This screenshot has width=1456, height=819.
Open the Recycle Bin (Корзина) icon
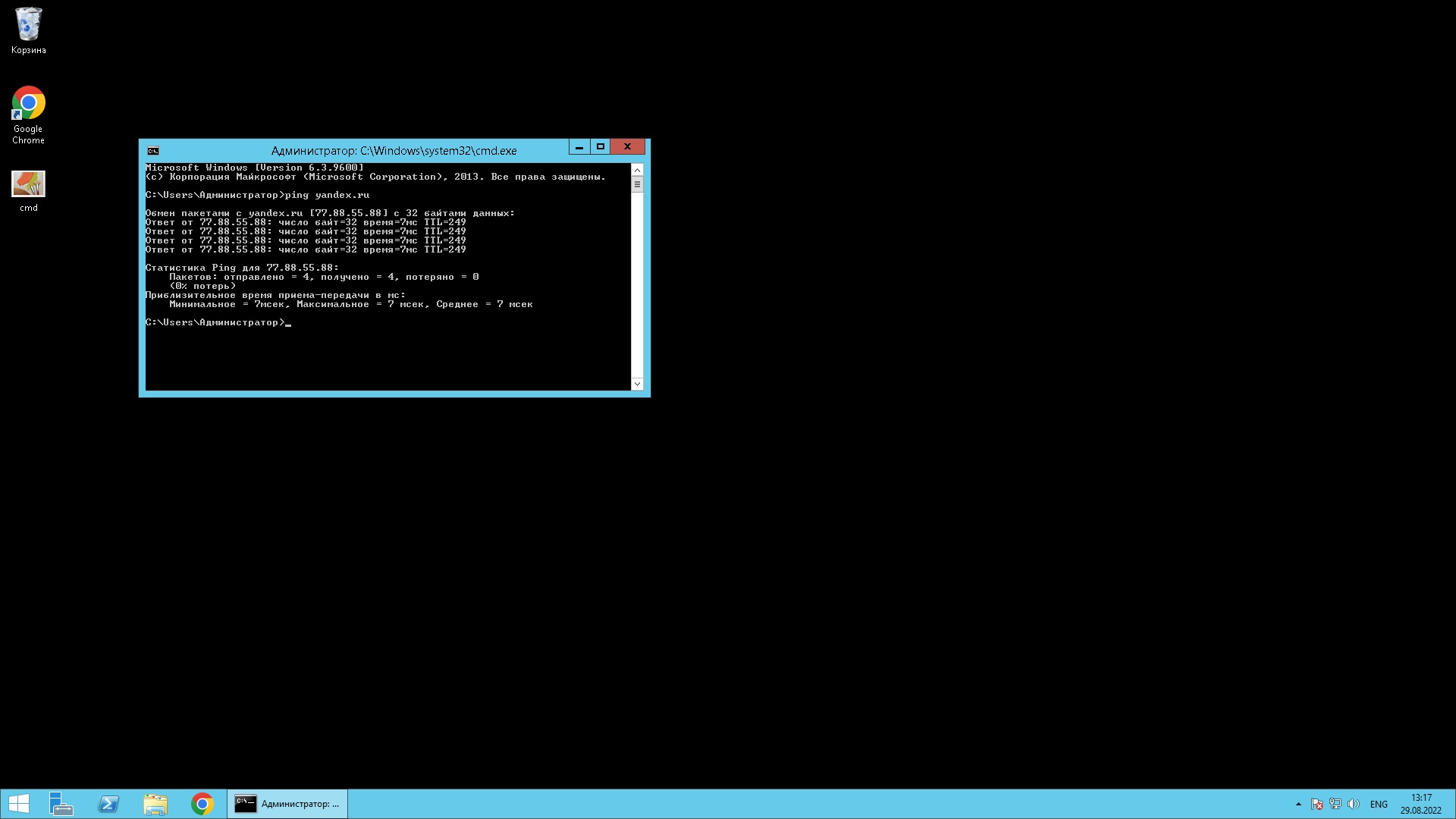click(x=28, y=22)
